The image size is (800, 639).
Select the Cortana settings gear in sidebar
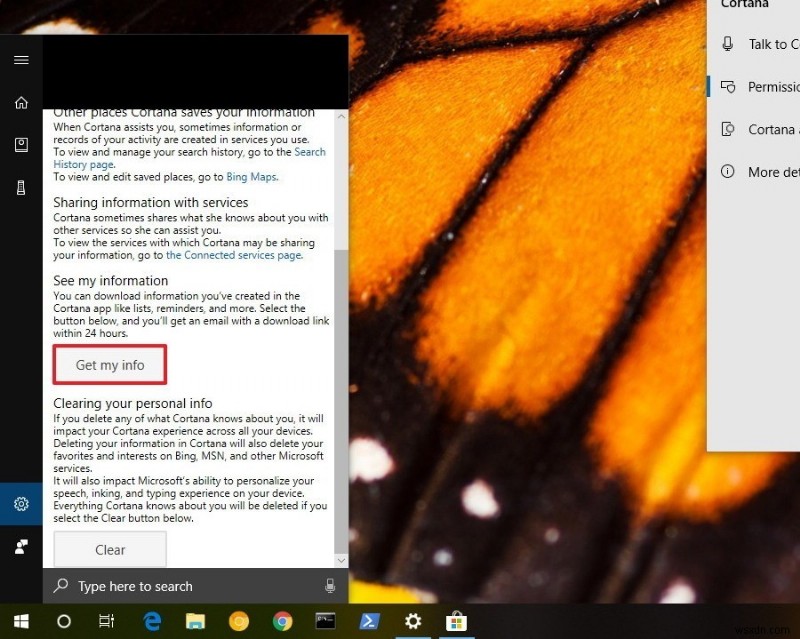tap(21, 504)
